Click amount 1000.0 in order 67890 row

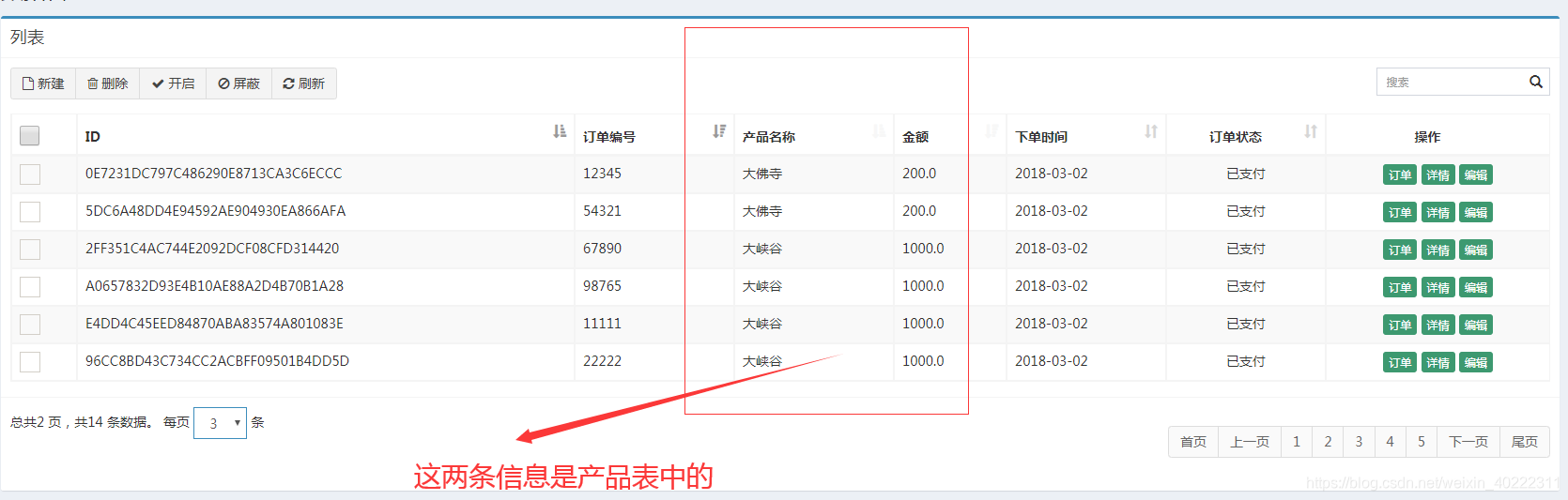pyautogui.click(x=923, y=249)
